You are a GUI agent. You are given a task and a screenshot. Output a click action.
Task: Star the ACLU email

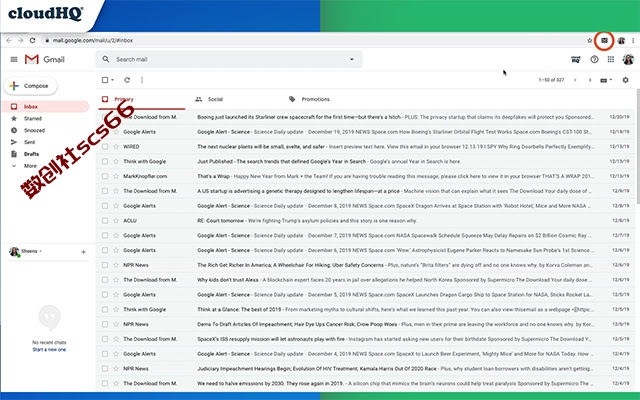coord(116,220)
